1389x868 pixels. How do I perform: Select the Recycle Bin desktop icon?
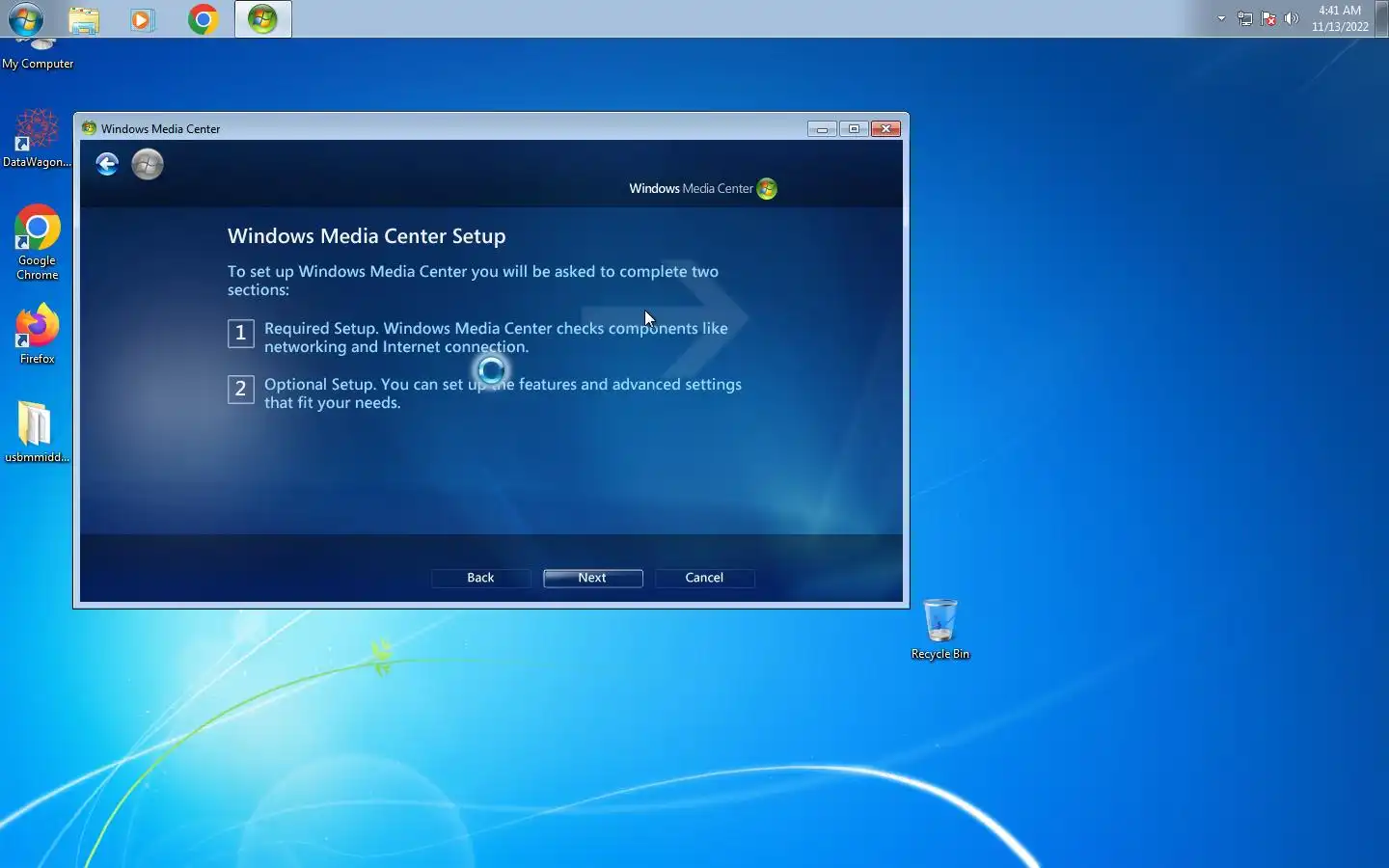(x=940, y=630)
